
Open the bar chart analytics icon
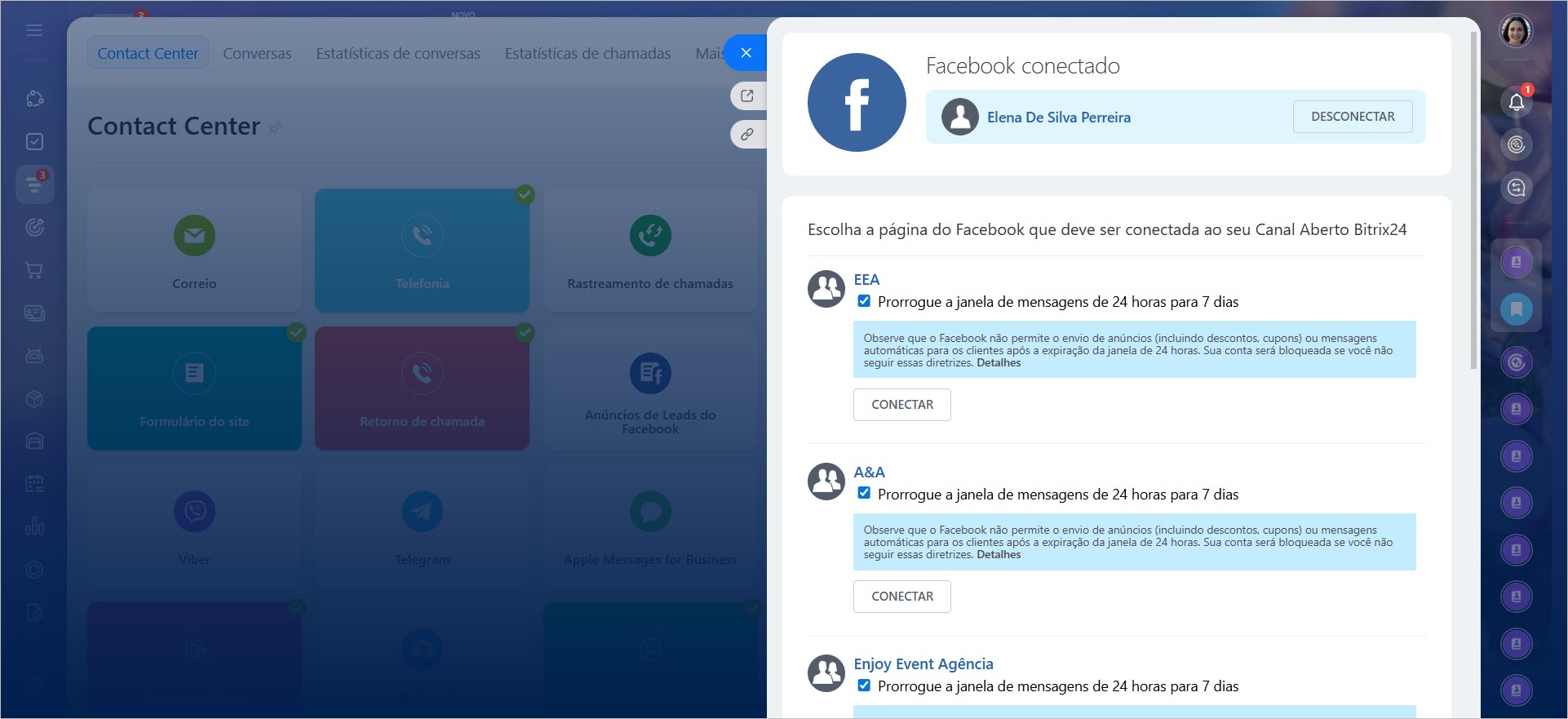click(34, 526)
